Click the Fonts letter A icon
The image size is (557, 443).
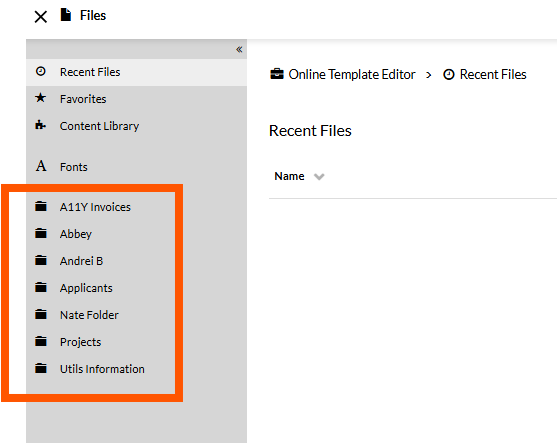(x=41, y=166)
